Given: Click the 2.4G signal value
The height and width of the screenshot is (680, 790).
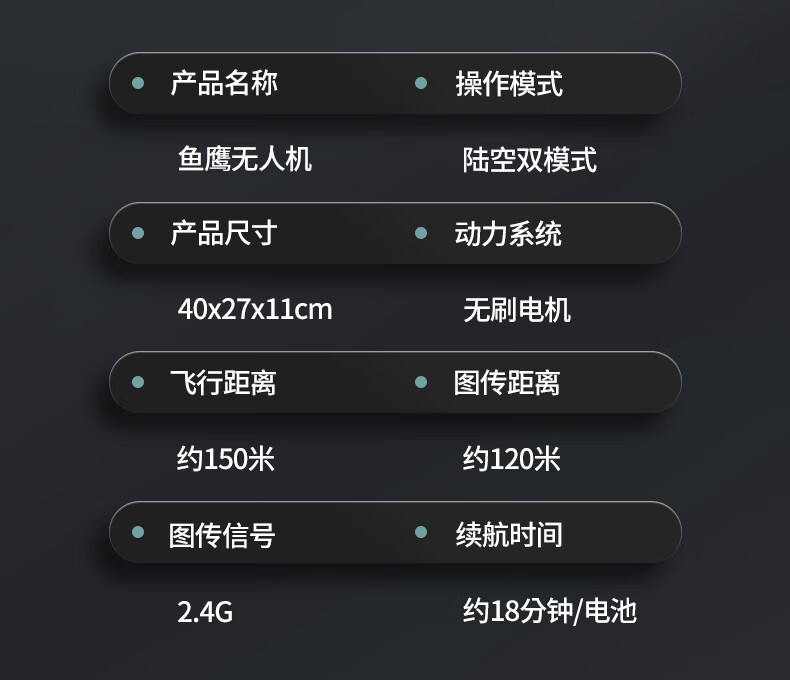Looking at the screenshot, I should point(205,612).
